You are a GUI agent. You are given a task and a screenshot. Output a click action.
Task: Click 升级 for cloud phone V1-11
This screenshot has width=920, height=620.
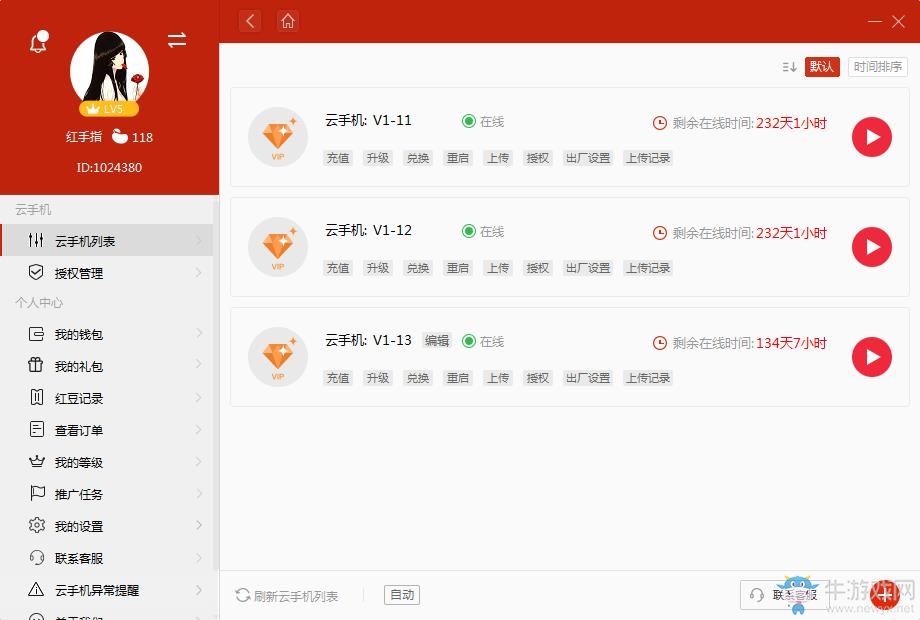pos(378,158)
